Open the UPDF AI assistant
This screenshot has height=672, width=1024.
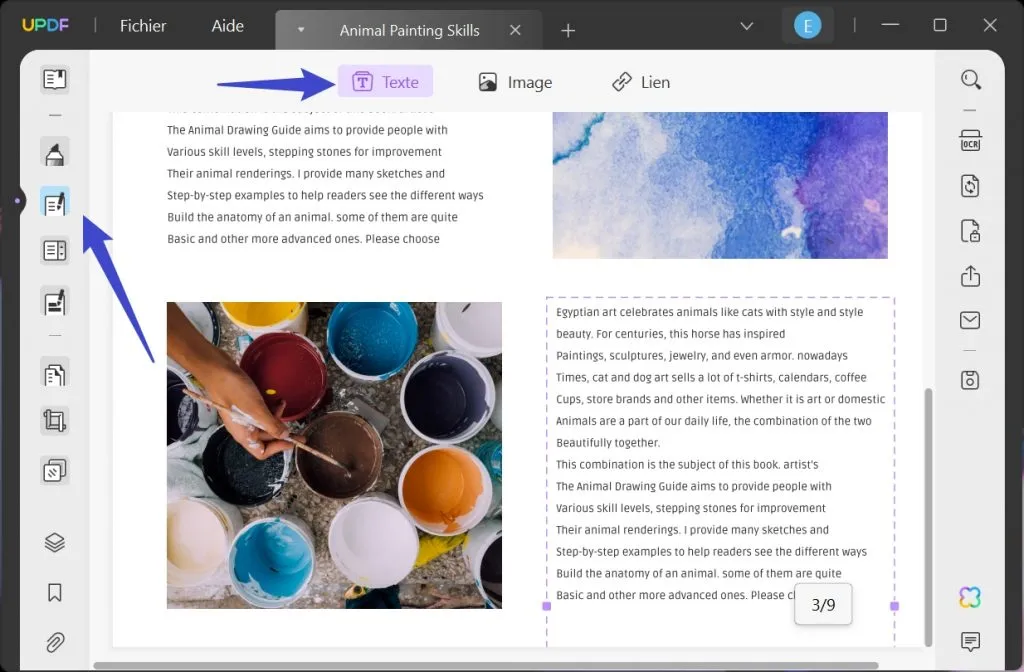pos(970,597)
